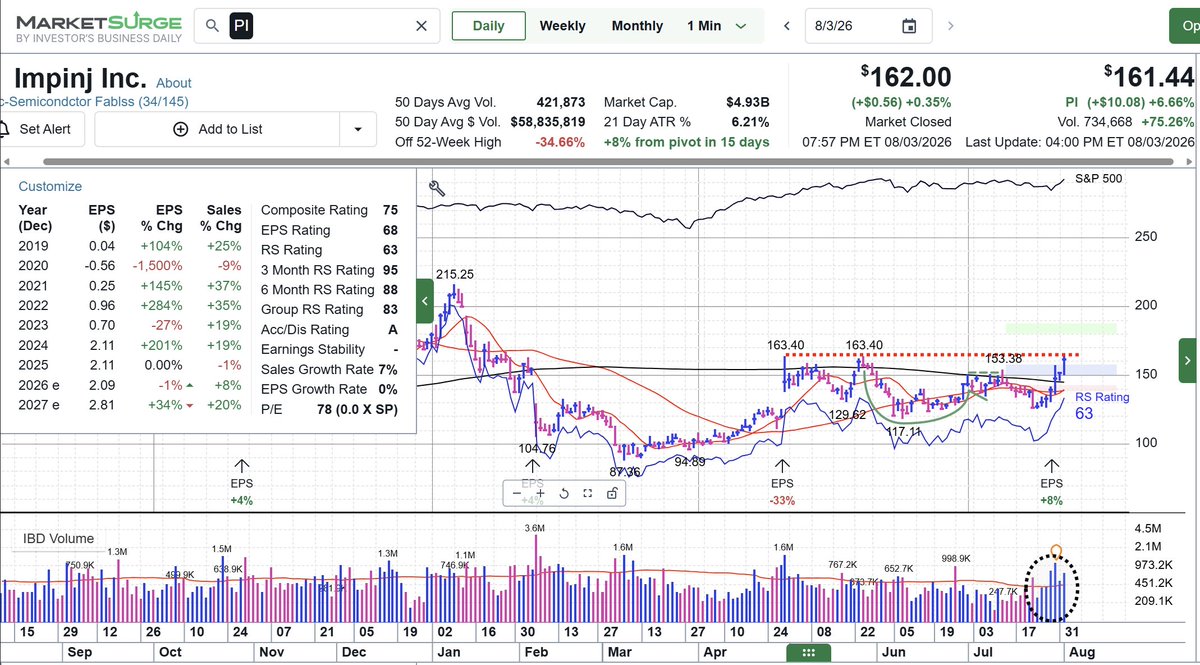This screenshot has width=1200, height=665.
Task: Click the 215.25 price high label
Action: point(454,274)
